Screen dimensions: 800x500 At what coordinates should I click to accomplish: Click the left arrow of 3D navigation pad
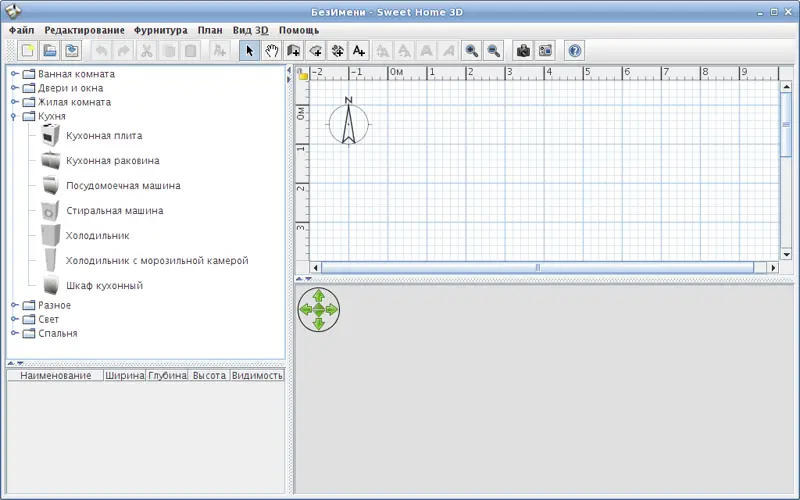305,309
